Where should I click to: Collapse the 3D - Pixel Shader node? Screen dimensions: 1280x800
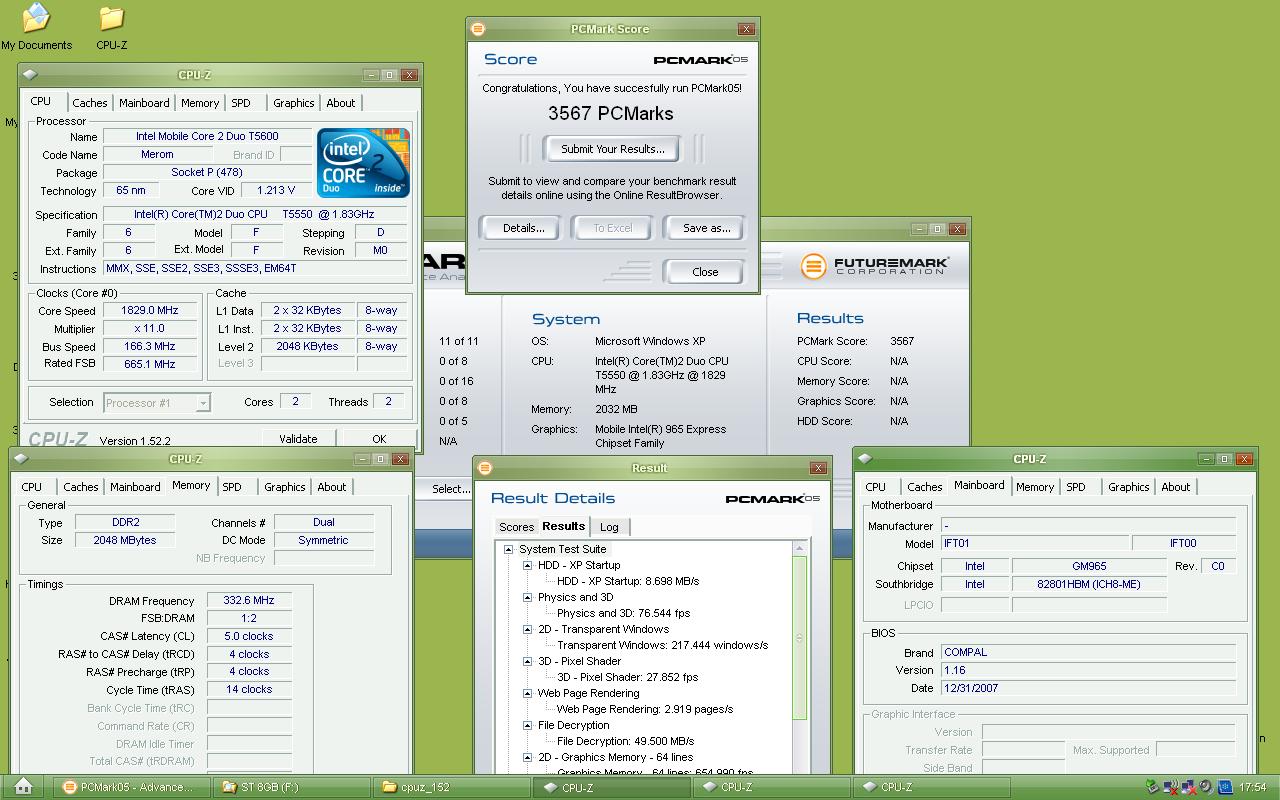527,661
